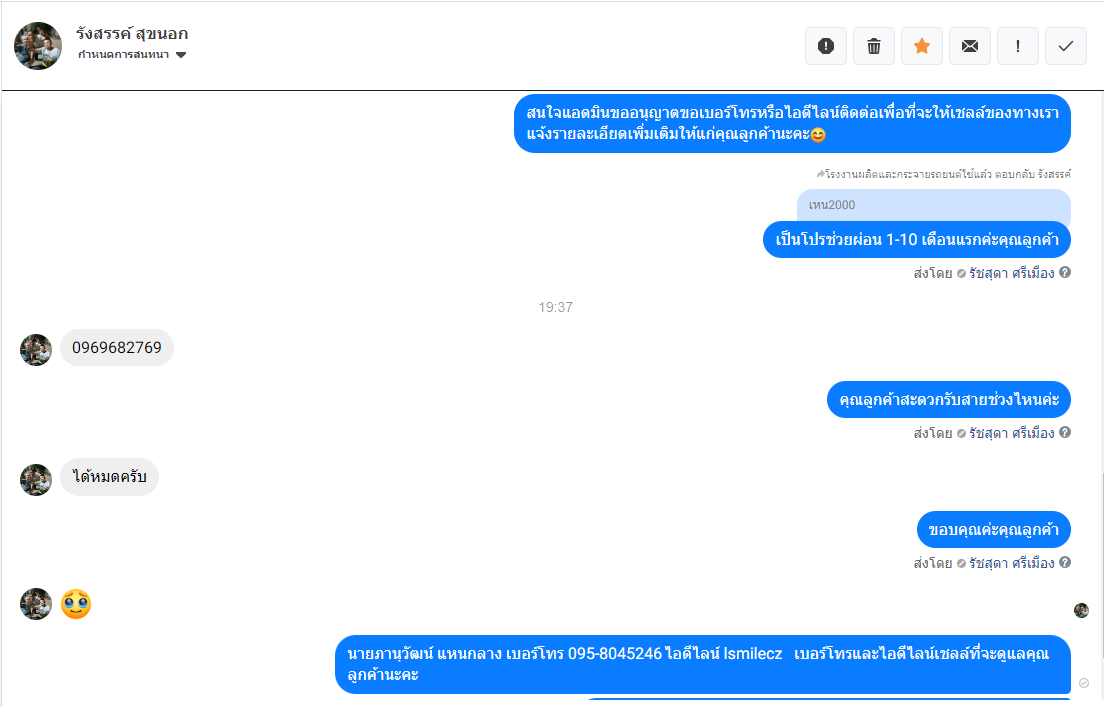Click help icon under ขอบคุณค่ะคุณลูกค้า message
Image resolution: width=1104 pixels, height=707 pixels.
tap(1065, 562)
